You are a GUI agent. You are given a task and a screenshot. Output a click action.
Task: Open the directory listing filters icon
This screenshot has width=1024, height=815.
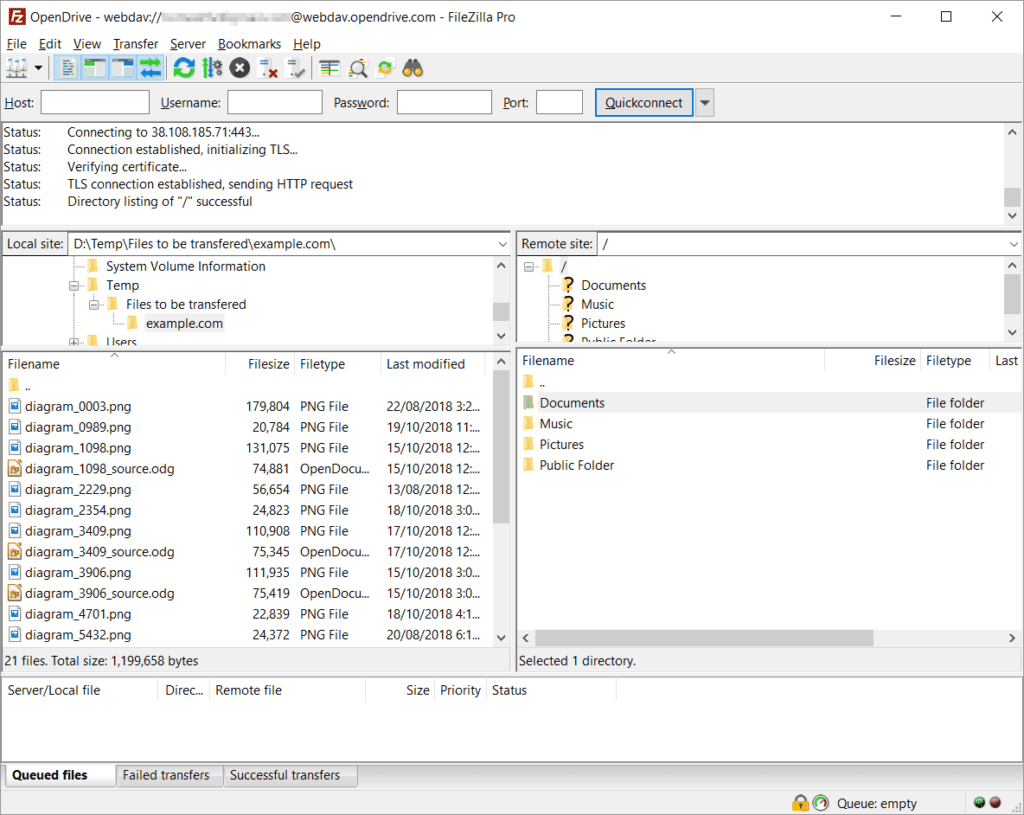(330, 68)
